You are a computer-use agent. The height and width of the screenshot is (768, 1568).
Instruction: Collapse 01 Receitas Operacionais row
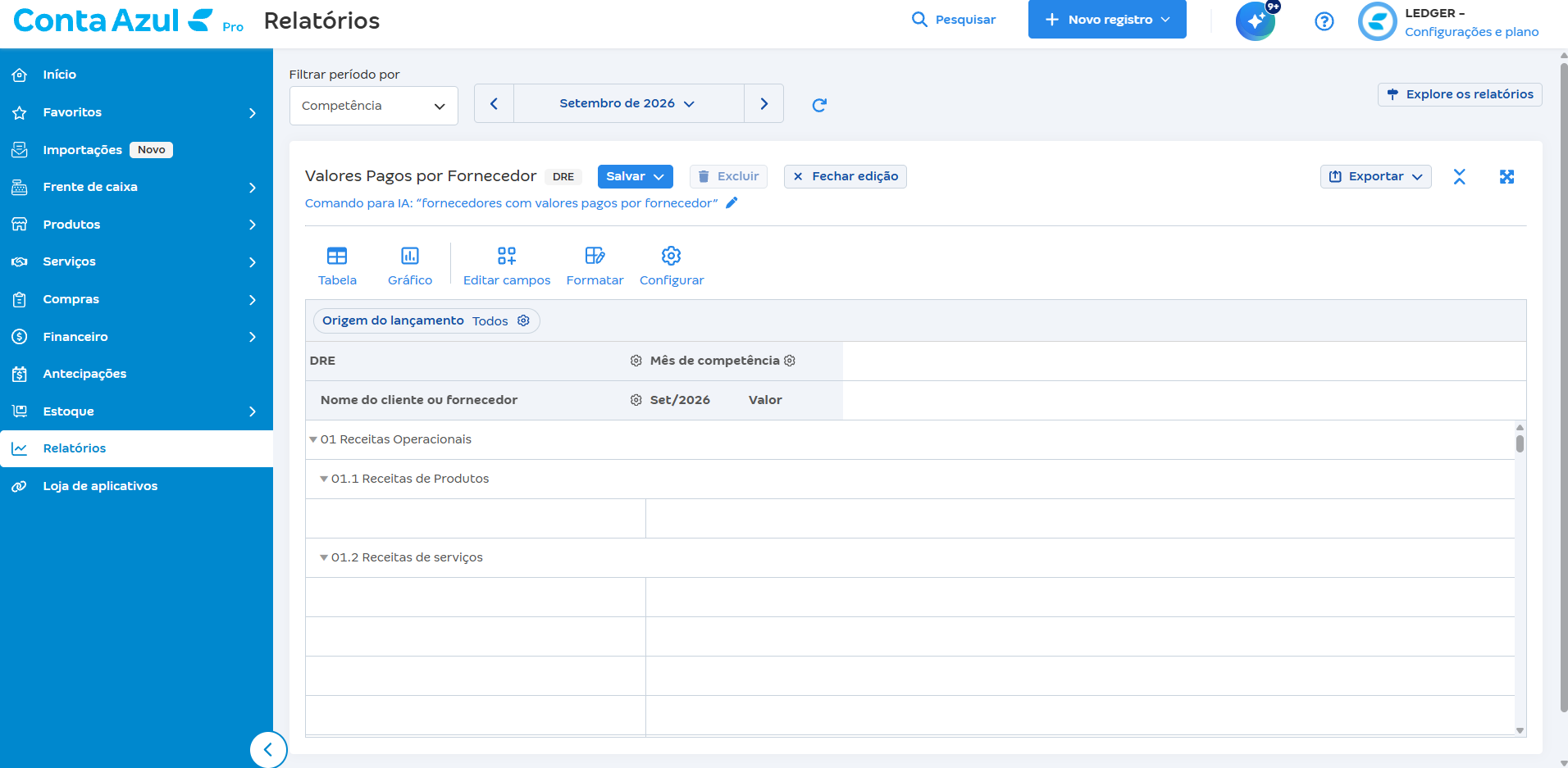313,439
